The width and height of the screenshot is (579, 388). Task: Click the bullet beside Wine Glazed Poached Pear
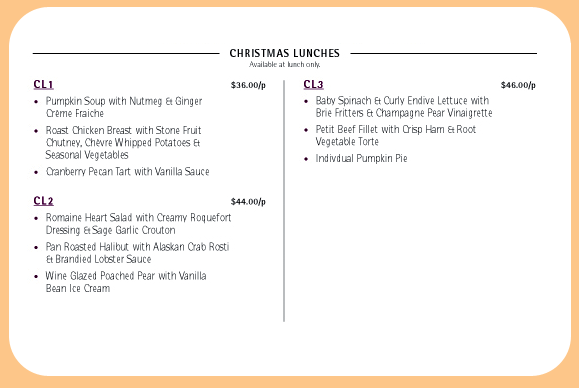pos(36,277)
